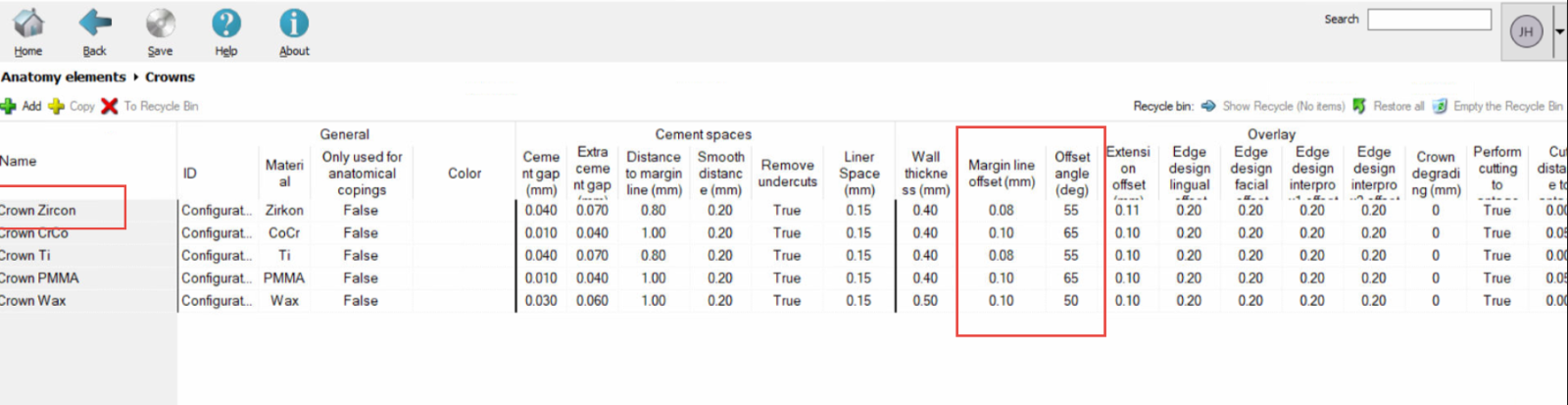This screenshot has height=405, width=1568.
Task: Send entry To Recycle Bin with red X
Action: (110, 106)
